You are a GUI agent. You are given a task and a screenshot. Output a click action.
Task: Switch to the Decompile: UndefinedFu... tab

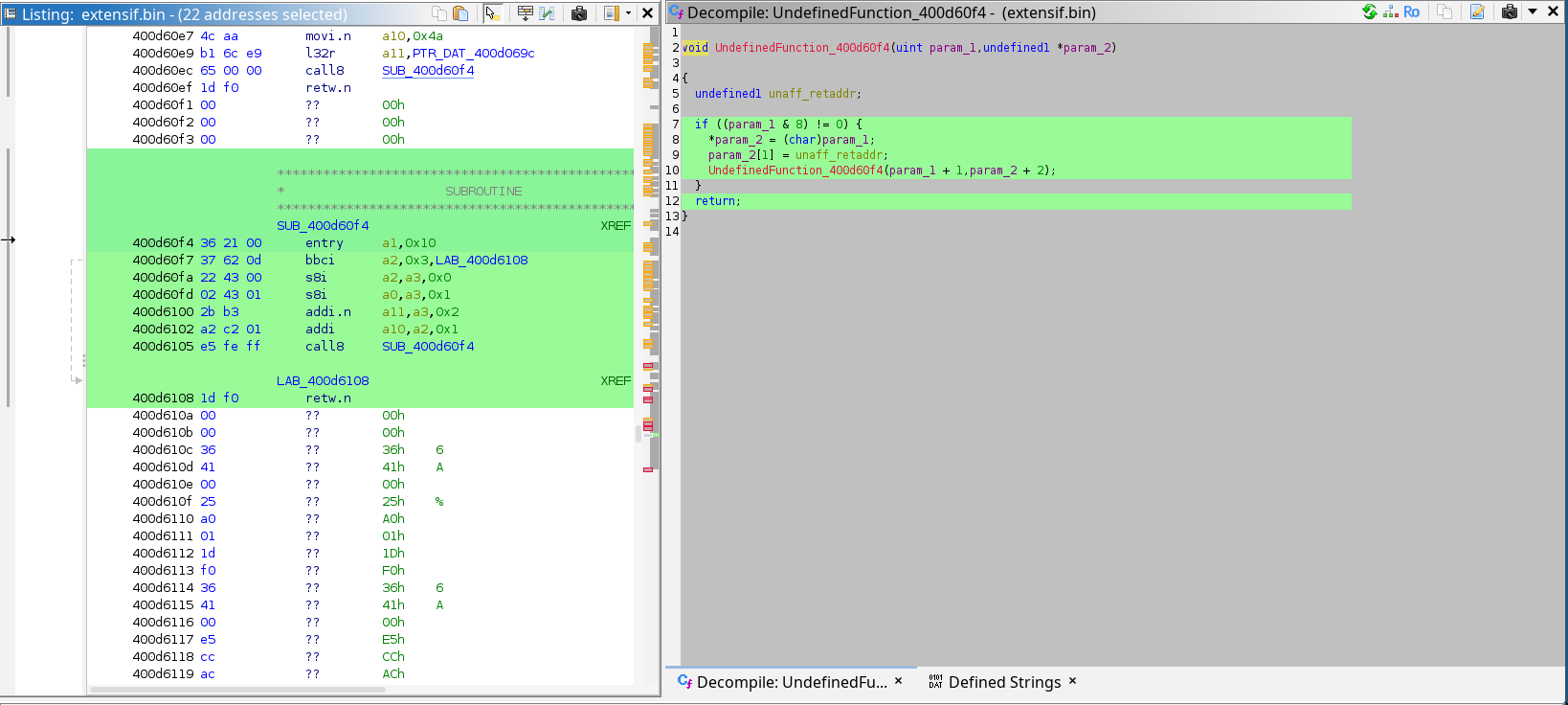[792, 682]
